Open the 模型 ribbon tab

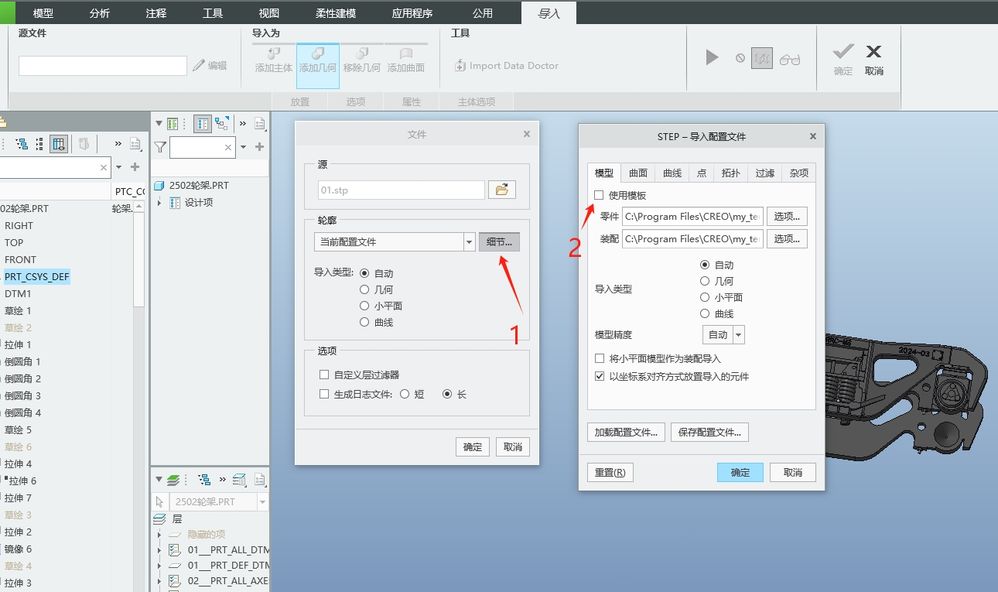click(43, 13)
